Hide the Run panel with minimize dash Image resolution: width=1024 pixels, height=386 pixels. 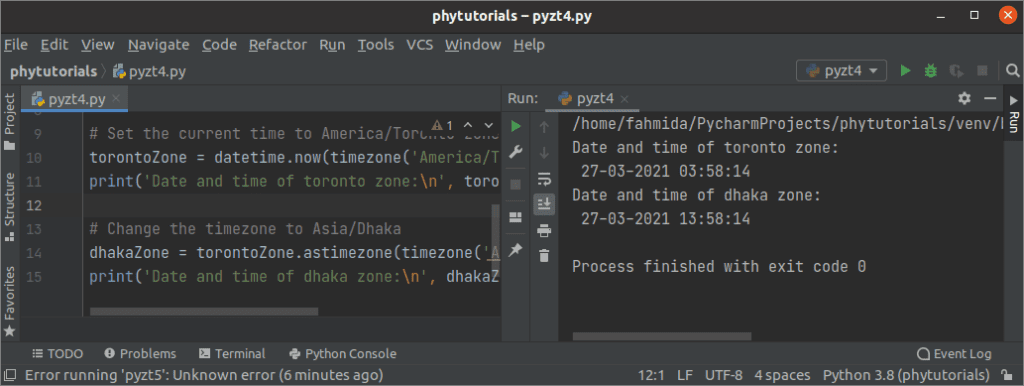point(990,98)
